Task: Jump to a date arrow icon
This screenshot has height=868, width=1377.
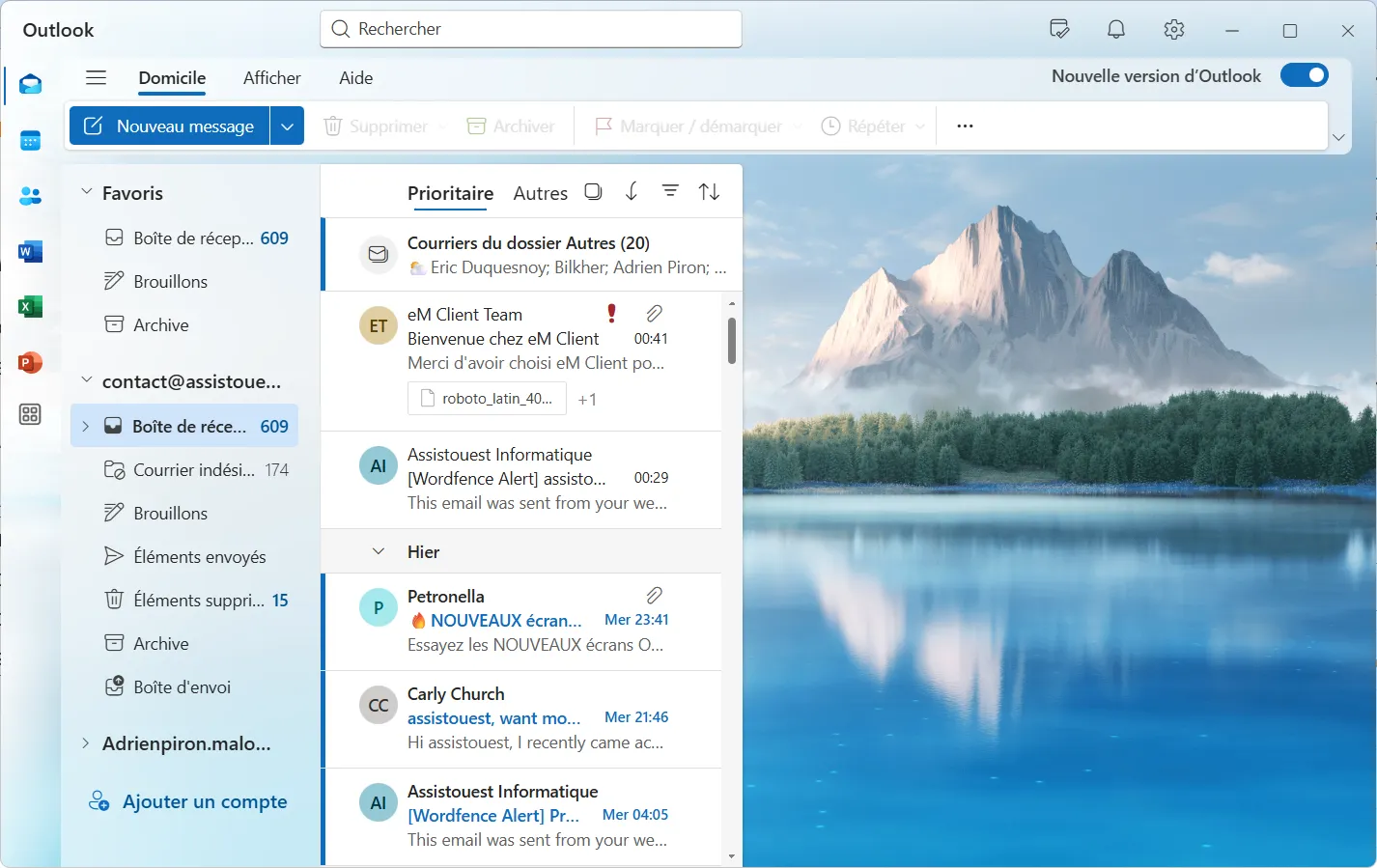Action: [632, 192]
